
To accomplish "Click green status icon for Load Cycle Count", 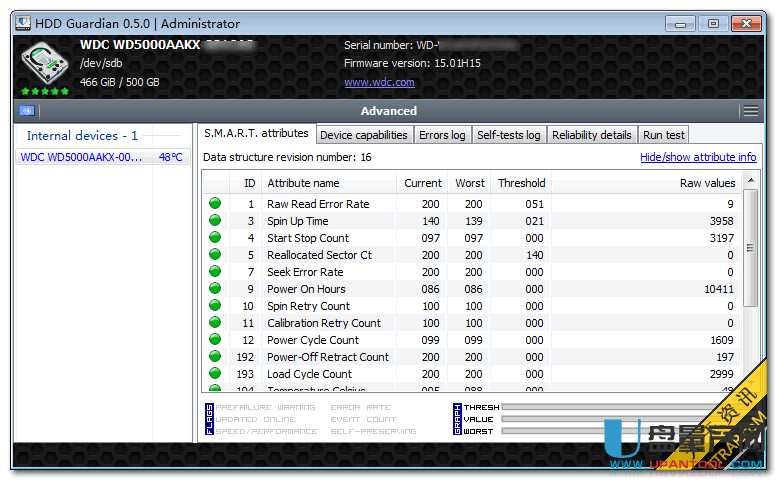I will coord(214,374).
